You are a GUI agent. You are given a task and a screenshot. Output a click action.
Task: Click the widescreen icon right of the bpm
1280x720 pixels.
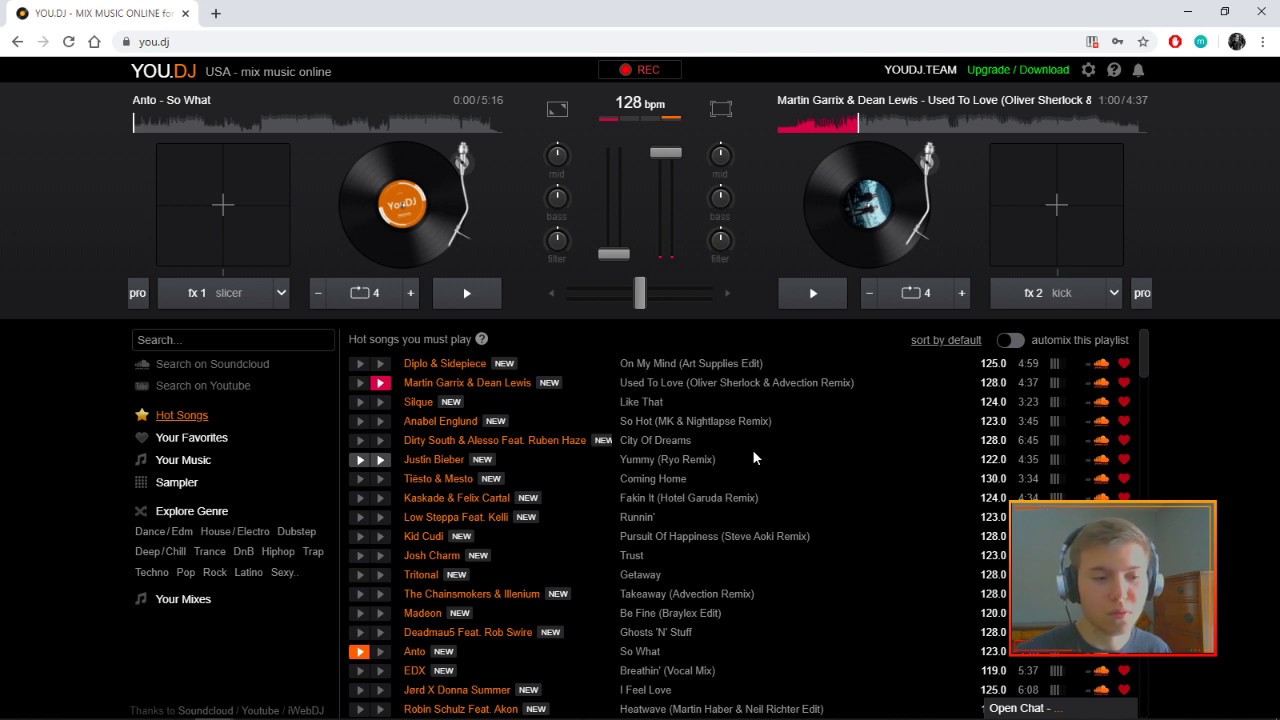[721, 109]
